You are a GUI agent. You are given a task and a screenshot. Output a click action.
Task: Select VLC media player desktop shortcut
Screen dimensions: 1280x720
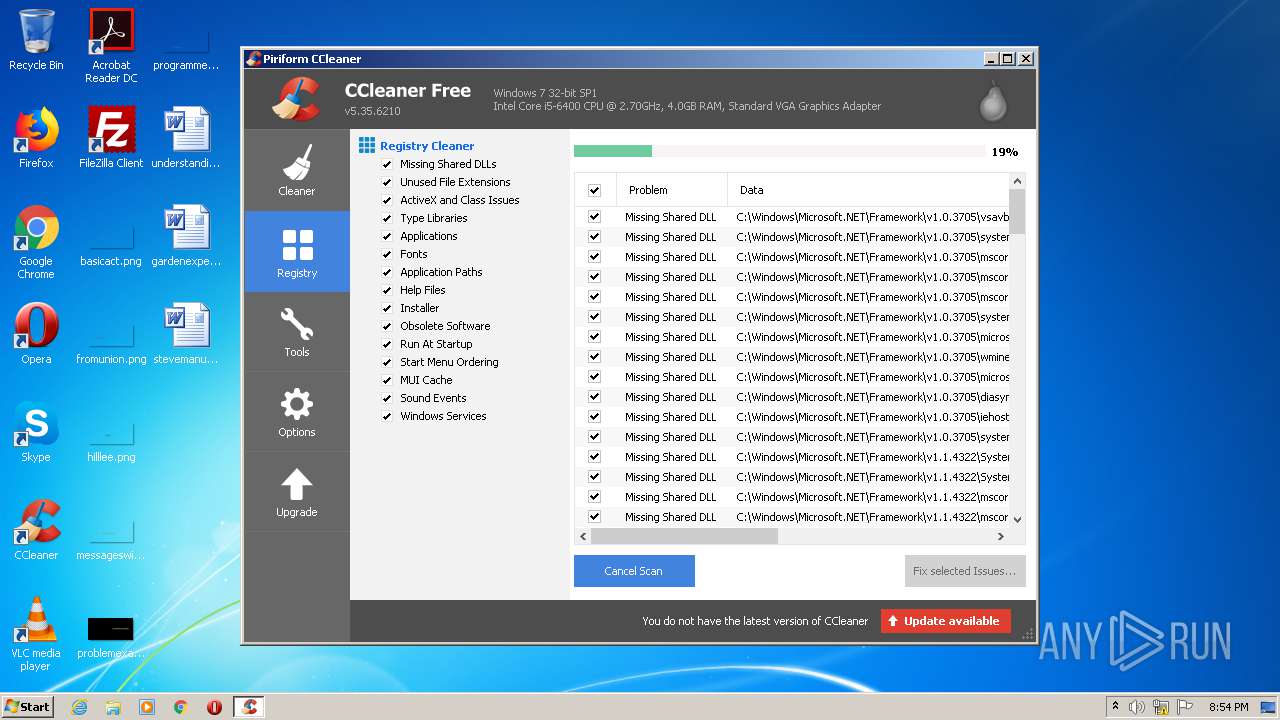36,634
